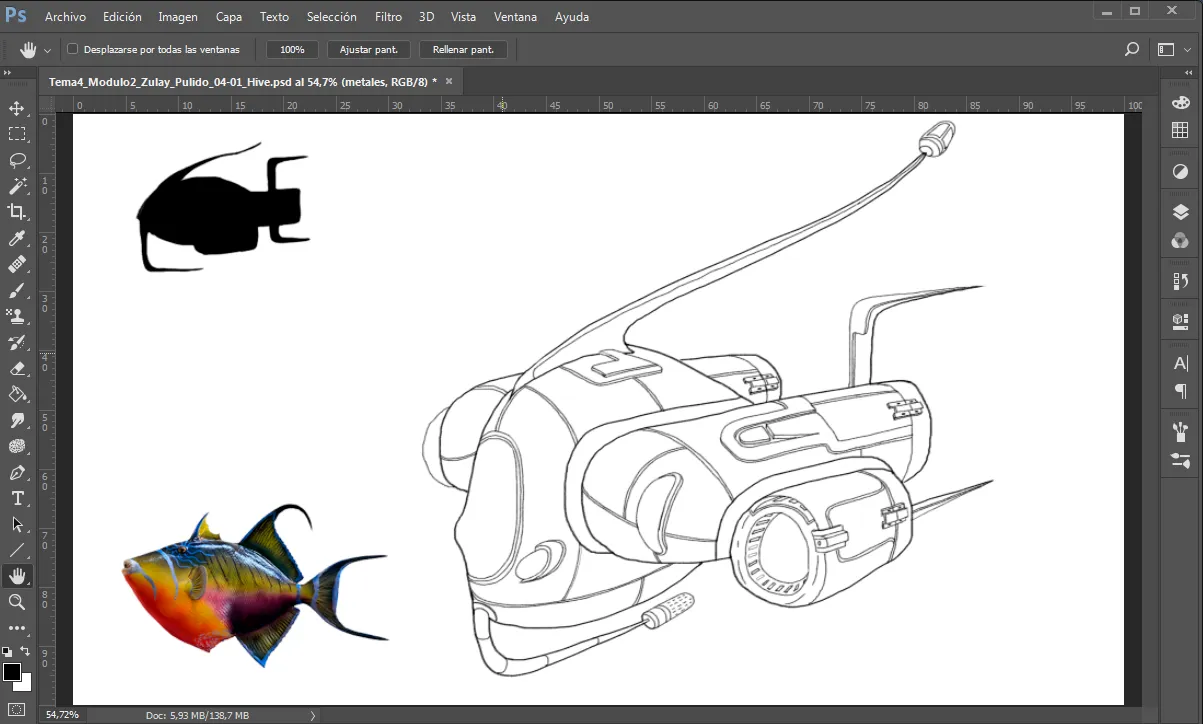Click the Ajustar pant. button
The image size is (1203, 724).
pos(369,49)
